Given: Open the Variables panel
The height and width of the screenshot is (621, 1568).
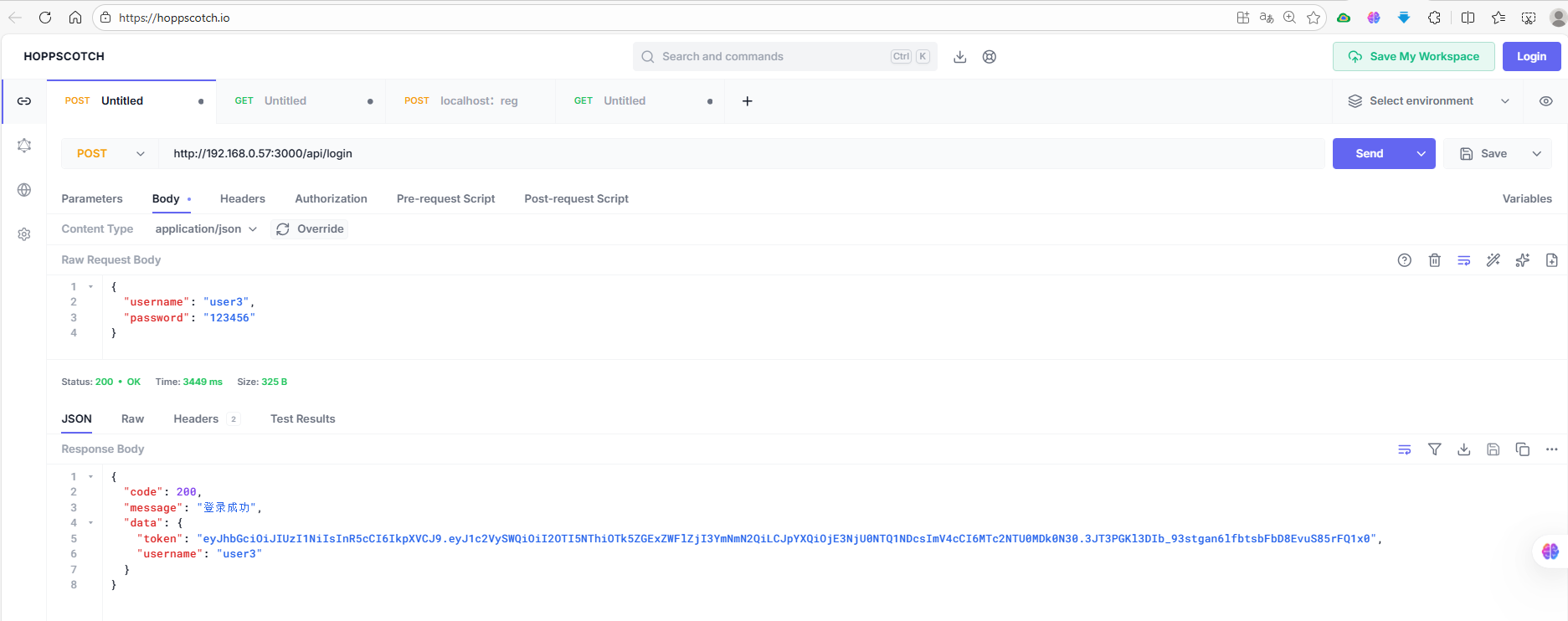Looking at the screenshot, I should [1527, 199].
